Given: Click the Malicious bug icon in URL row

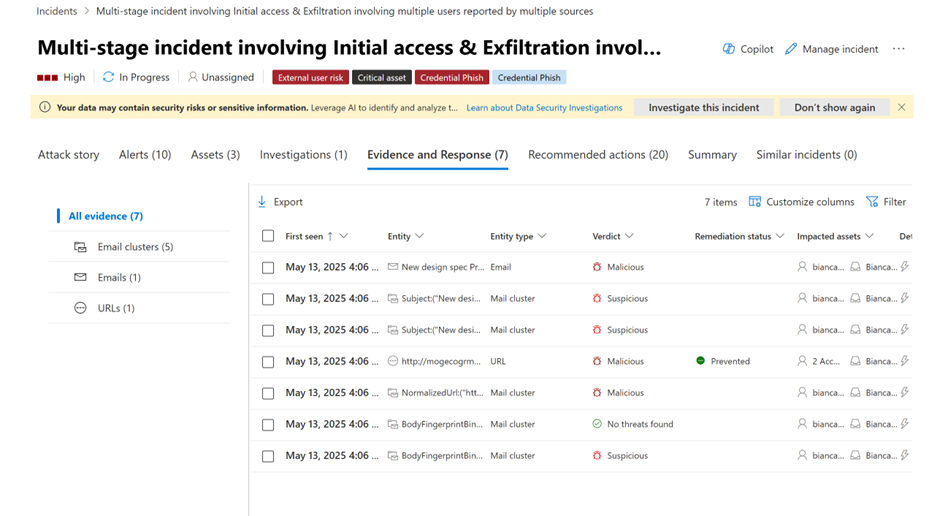Looking at the screenshot, I should point(597,361).
